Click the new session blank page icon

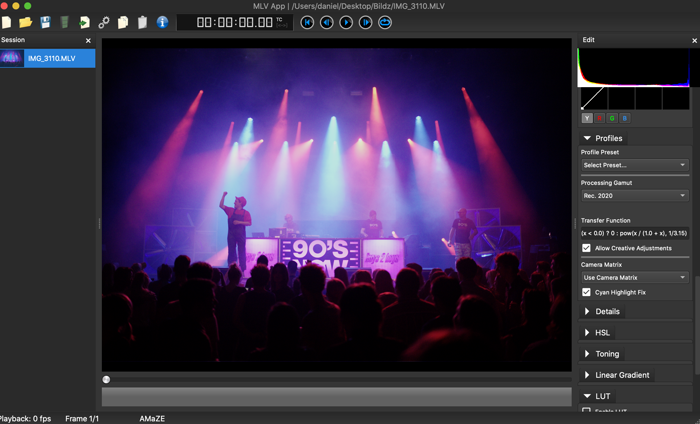pyautogui.click(x=6, y=22)
